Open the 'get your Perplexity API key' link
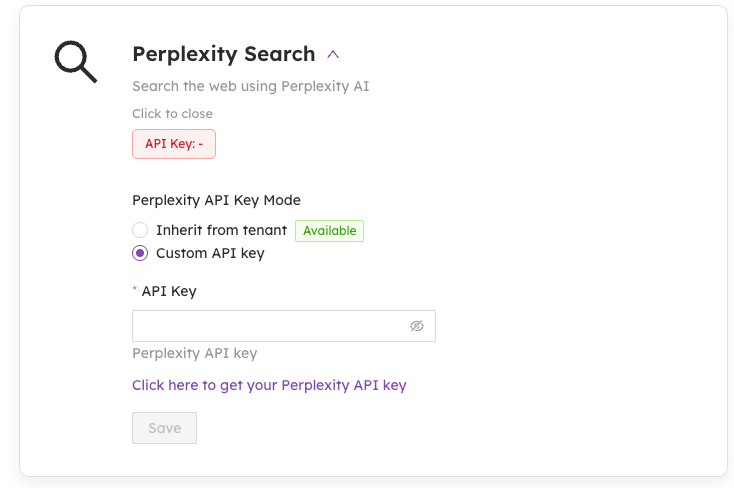734x488 pixels. click(x=269, y=385)
